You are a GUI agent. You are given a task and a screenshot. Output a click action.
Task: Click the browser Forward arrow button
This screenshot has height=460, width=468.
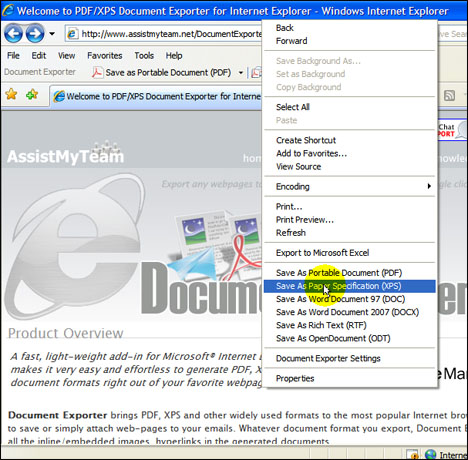tap(35, 33)
